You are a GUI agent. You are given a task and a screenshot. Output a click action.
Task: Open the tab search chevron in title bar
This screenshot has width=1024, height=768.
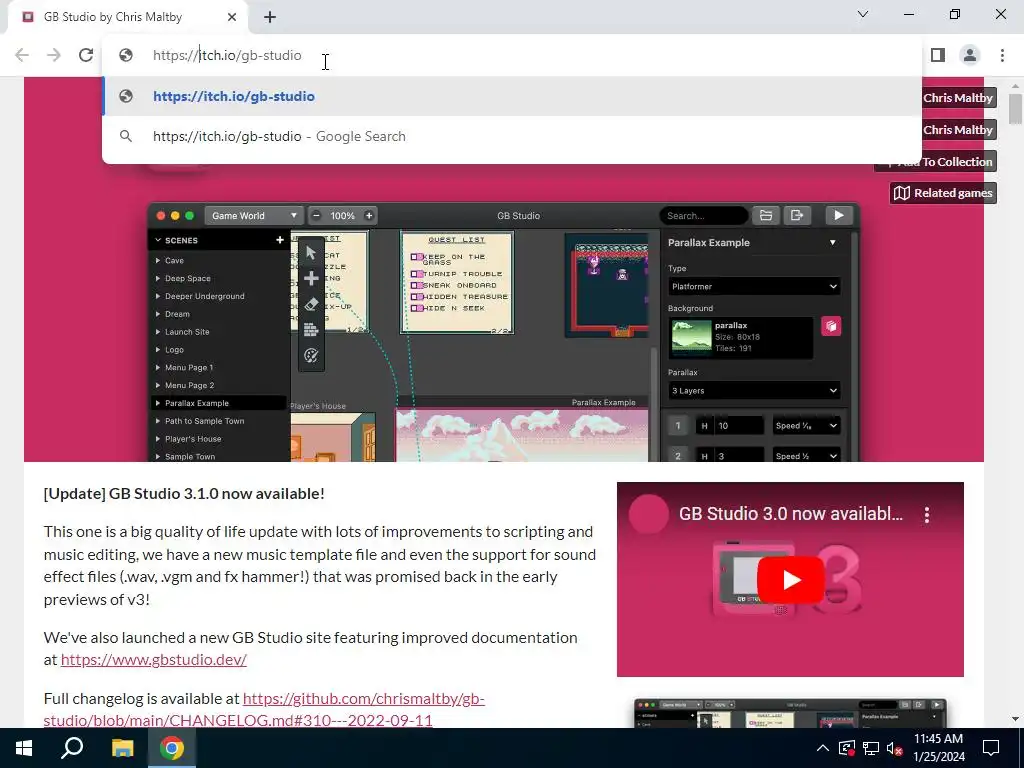coord(863,14)
